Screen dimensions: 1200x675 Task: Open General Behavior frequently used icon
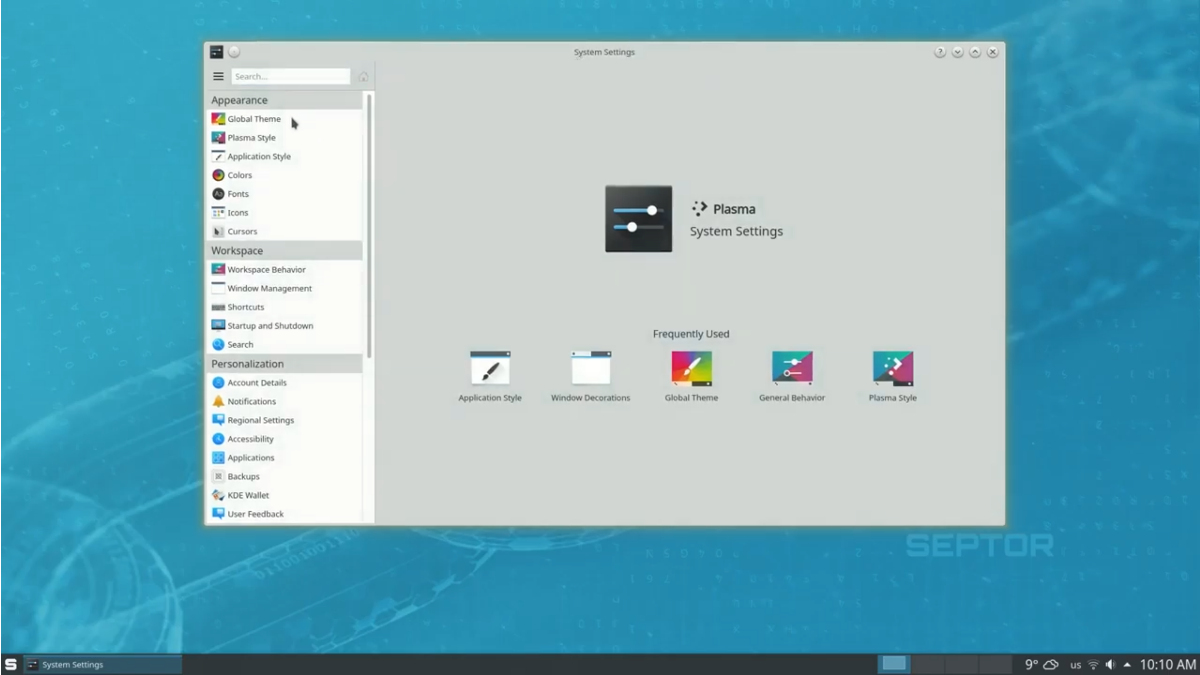point(792,368)
